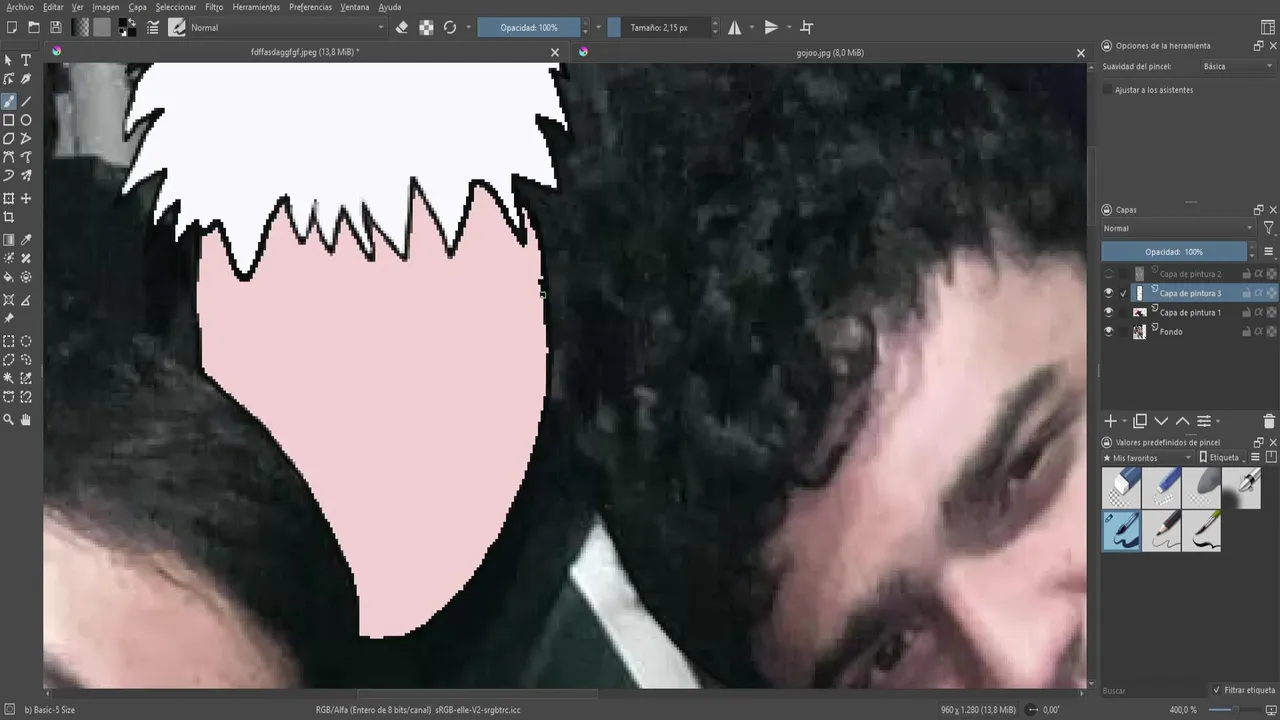
Task: Open the Etiqueta dropdown button
Action: tap(1224, 458)
